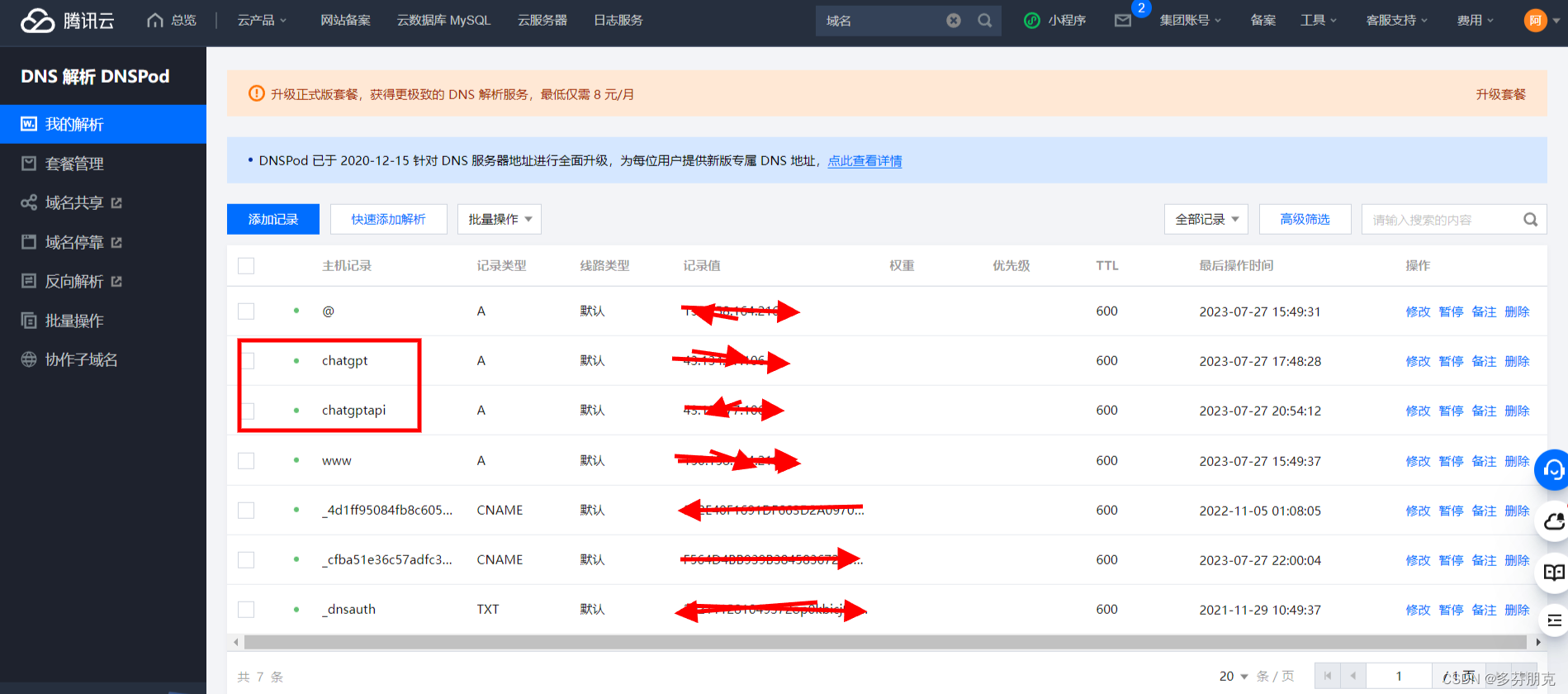Viewport: 1568px width, 694px height.
Task: Click the 套餐管理 sidebar icon
Action: pyautogui.click(x=29, y=163)
